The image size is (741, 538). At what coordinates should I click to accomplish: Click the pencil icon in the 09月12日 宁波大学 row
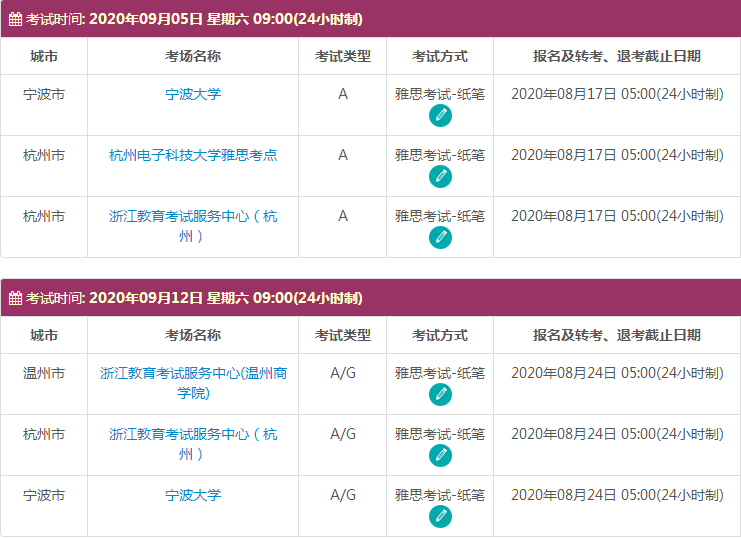[x=440, y=517]
